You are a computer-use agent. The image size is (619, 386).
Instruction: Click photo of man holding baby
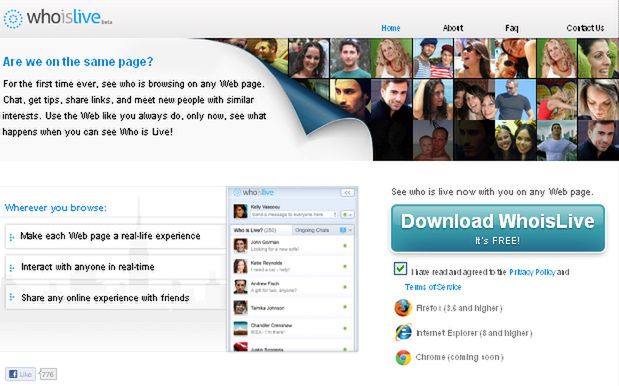coord(433,141)
